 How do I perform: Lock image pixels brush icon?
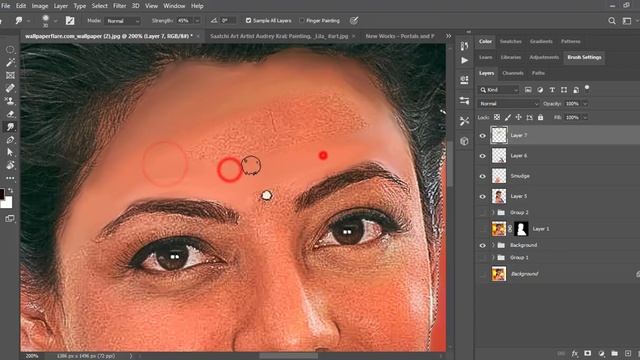click(508, 118)
